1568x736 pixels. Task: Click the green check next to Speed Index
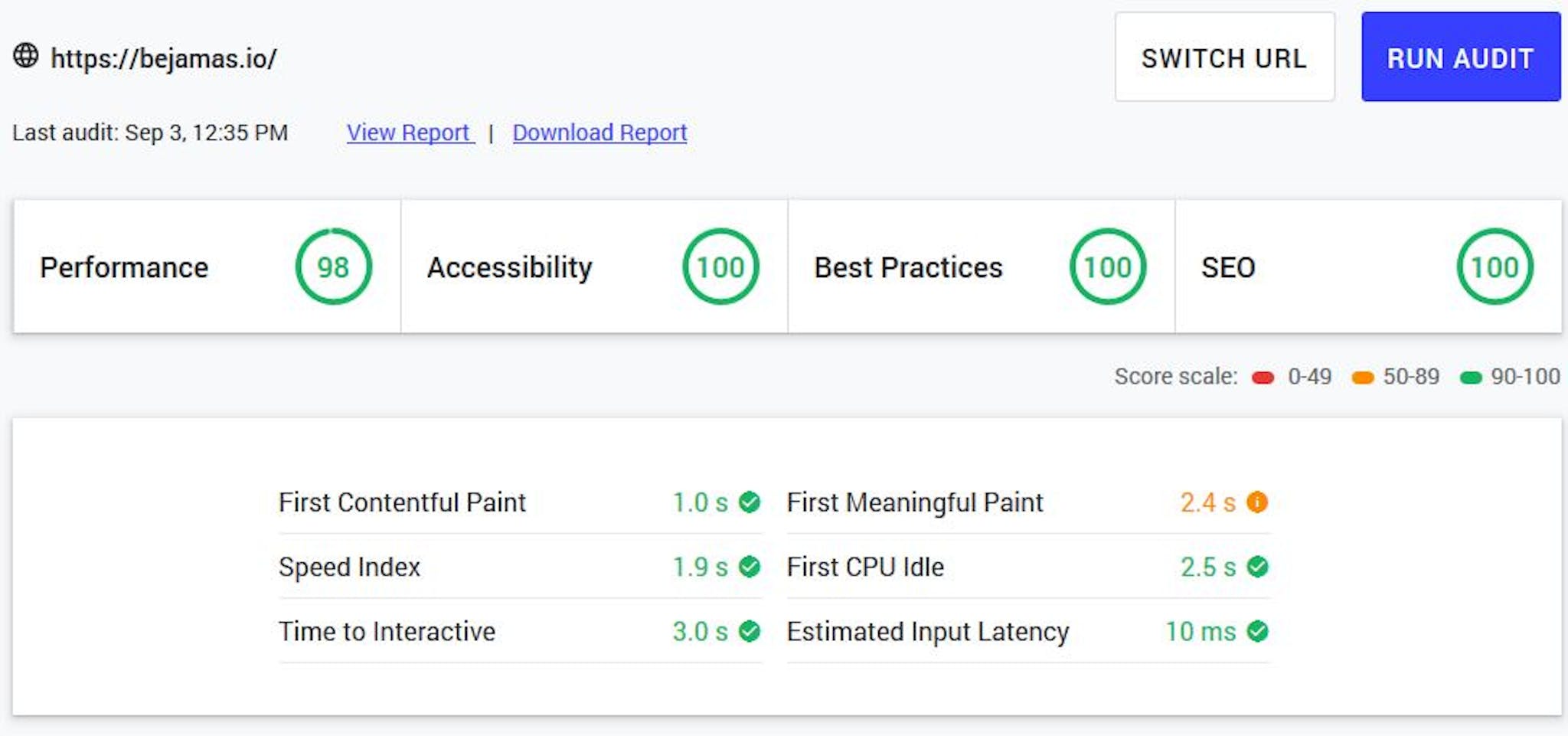[750, 567]
